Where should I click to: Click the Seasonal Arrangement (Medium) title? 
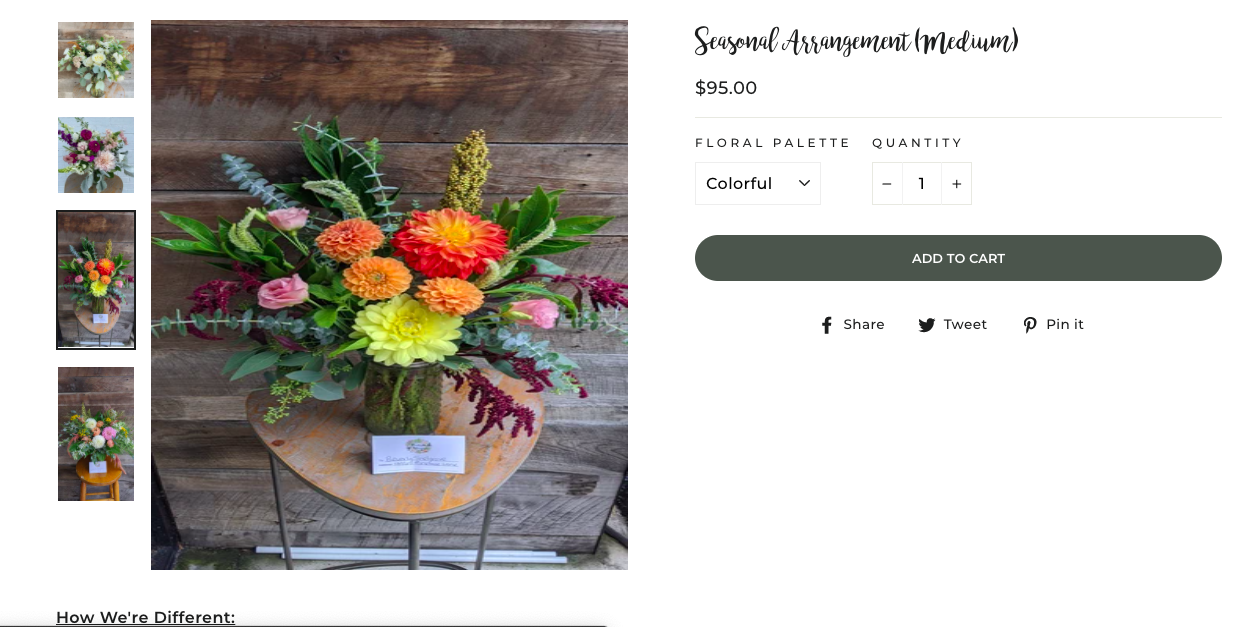tap(857, 41)
